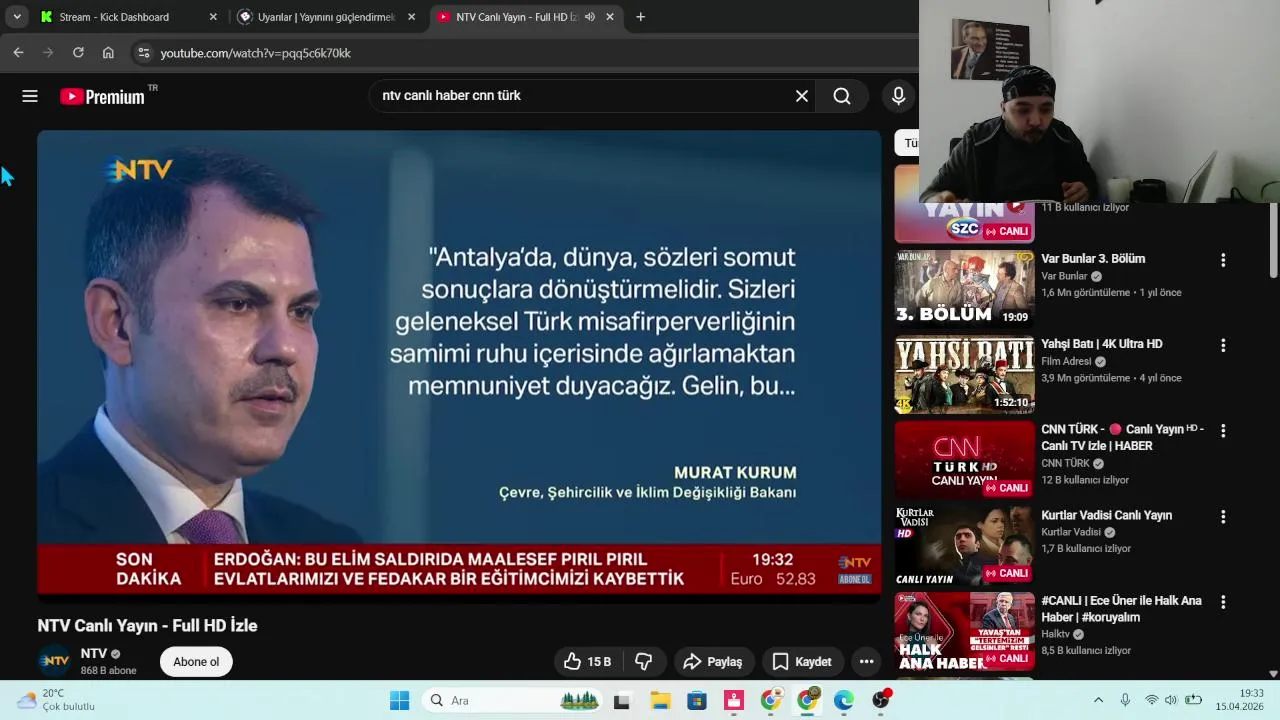Image resolution: width=1280 pixels, height=720 pixels.
Task: Close the Kick Dashboard tab
Action: point(212,17)
